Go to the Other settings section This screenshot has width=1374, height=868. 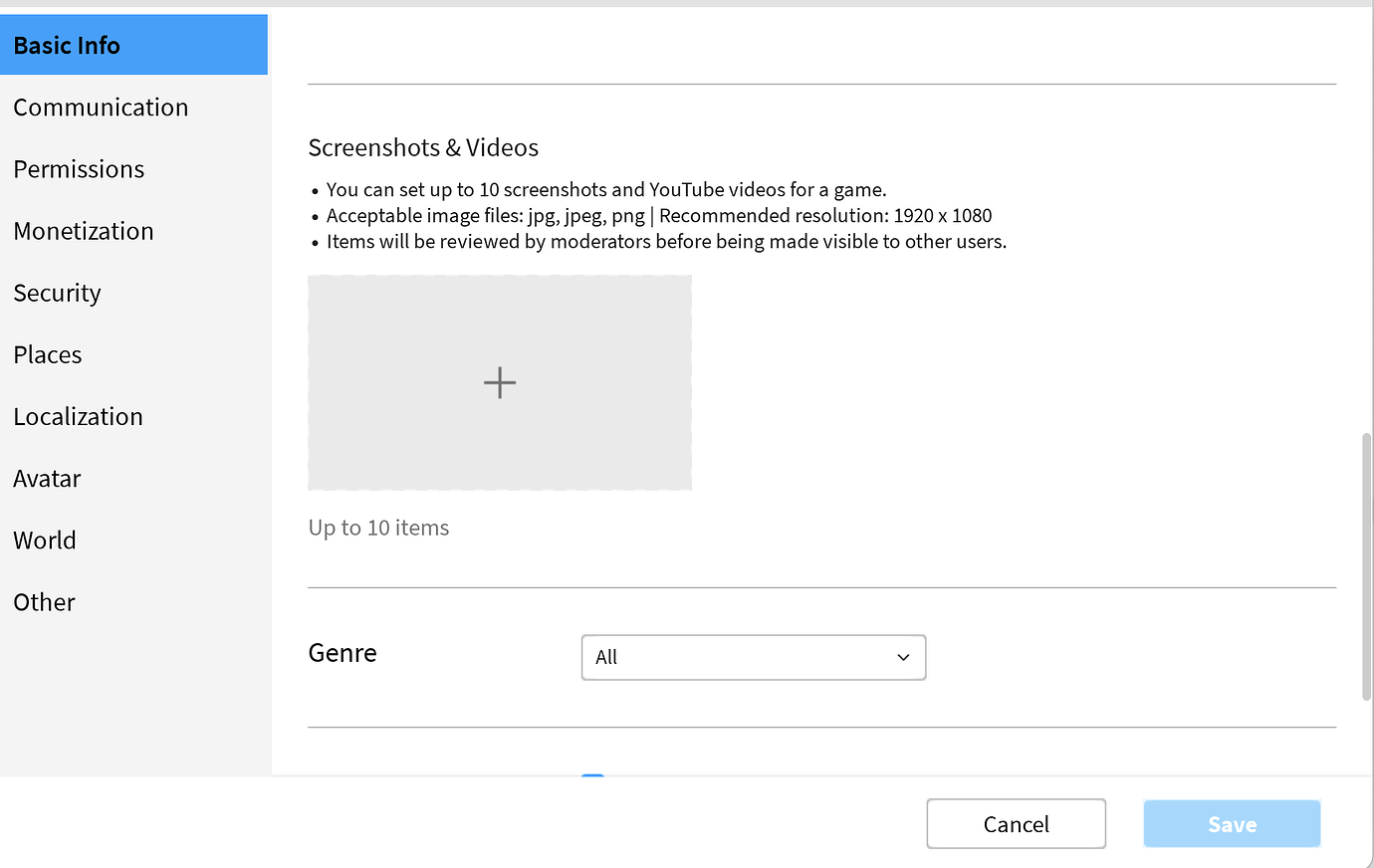[44, 601]
